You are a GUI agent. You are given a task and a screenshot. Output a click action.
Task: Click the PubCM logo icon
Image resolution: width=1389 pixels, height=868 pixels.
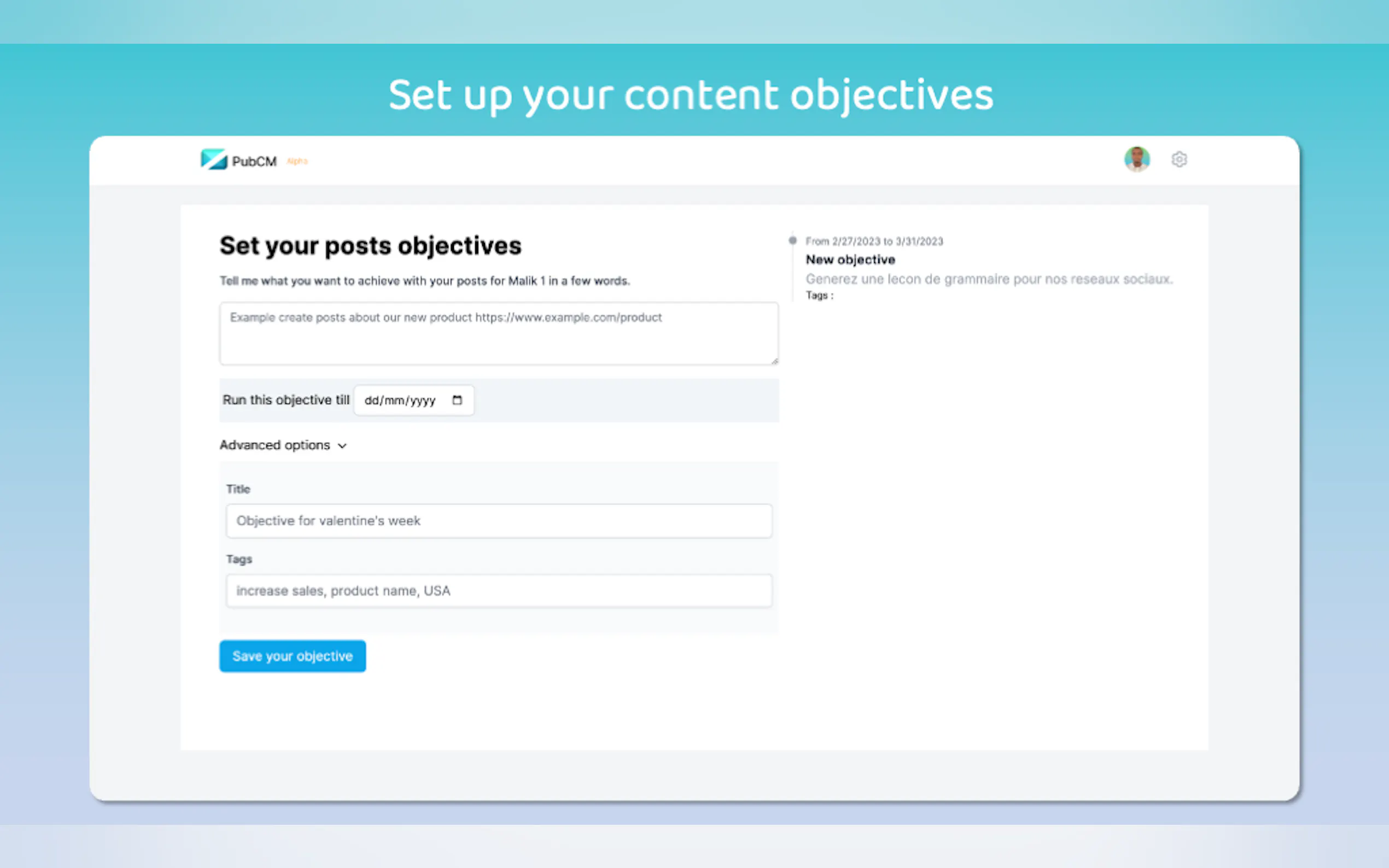pos(214,160)
